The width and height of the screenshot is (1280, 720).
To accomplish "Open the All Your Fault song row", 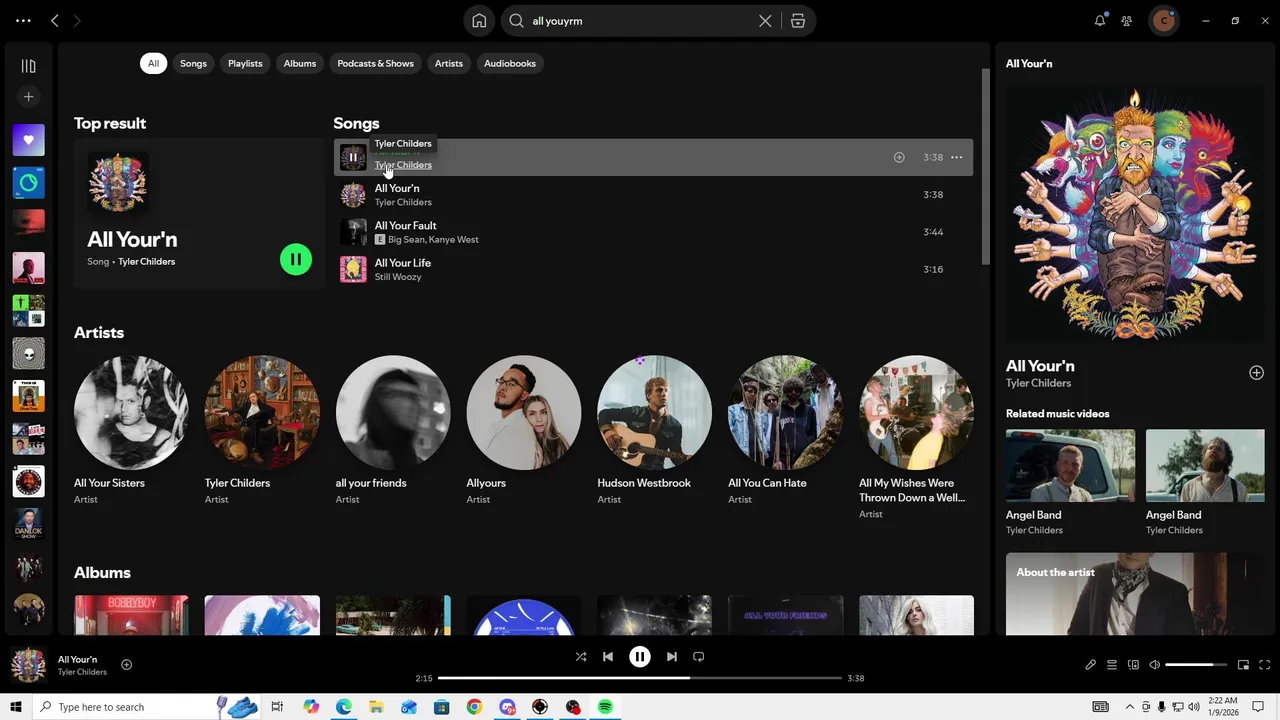I will 653,232.
